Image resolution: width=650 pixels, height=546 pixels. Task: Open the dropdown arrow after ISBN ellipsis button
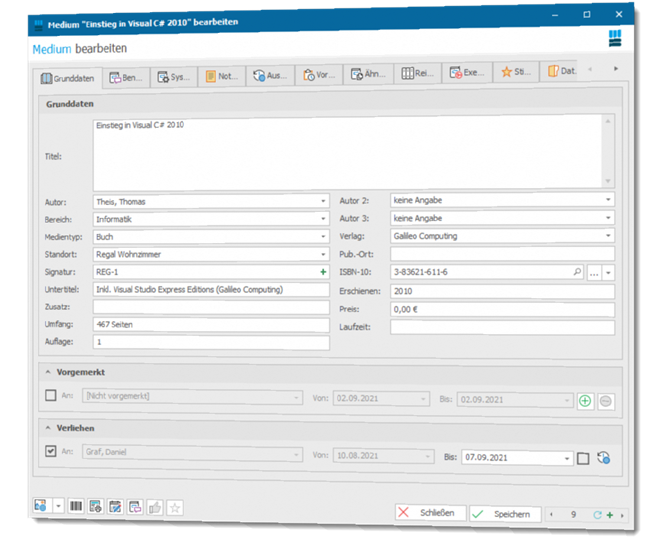click(608, 273)
